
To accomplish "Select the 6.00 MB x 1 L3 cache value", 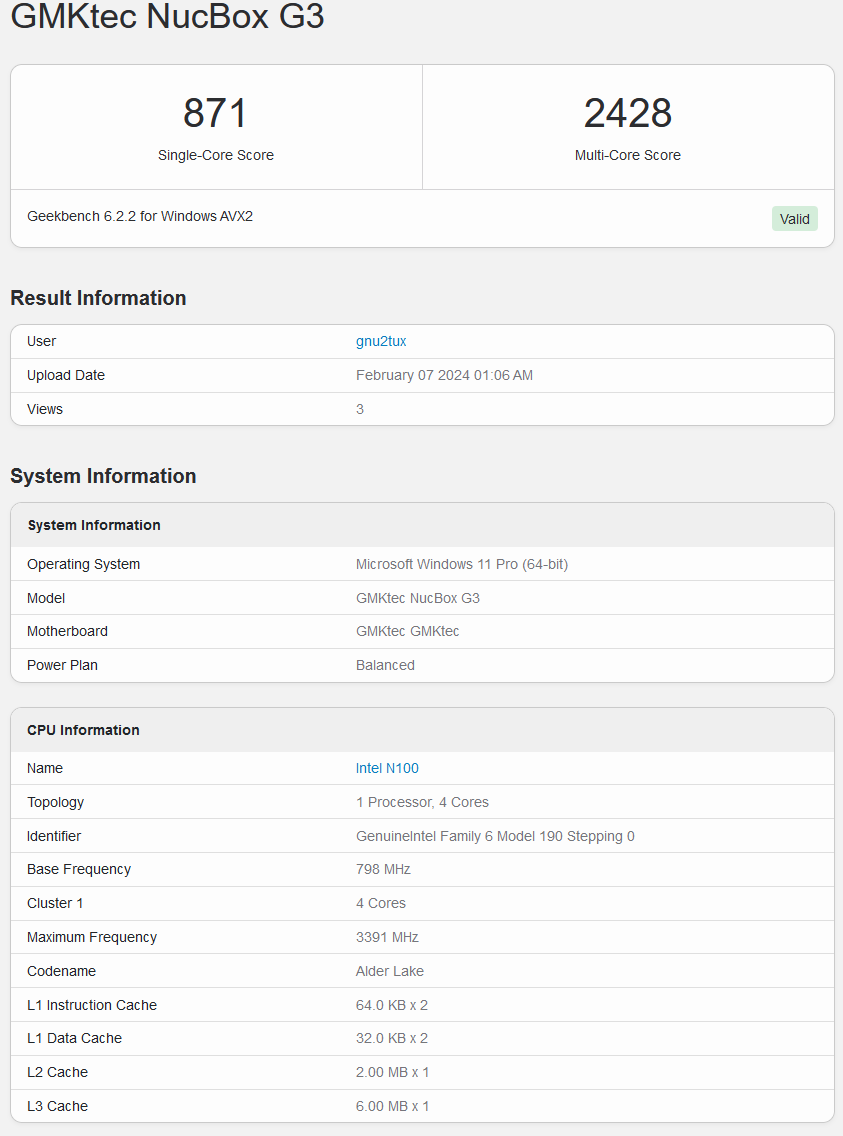I will [393, 1106].
